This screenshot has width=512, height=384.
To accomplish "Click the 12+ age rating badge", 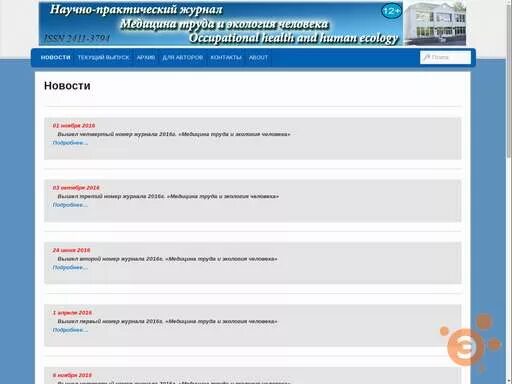I will (x=391, y=11).
